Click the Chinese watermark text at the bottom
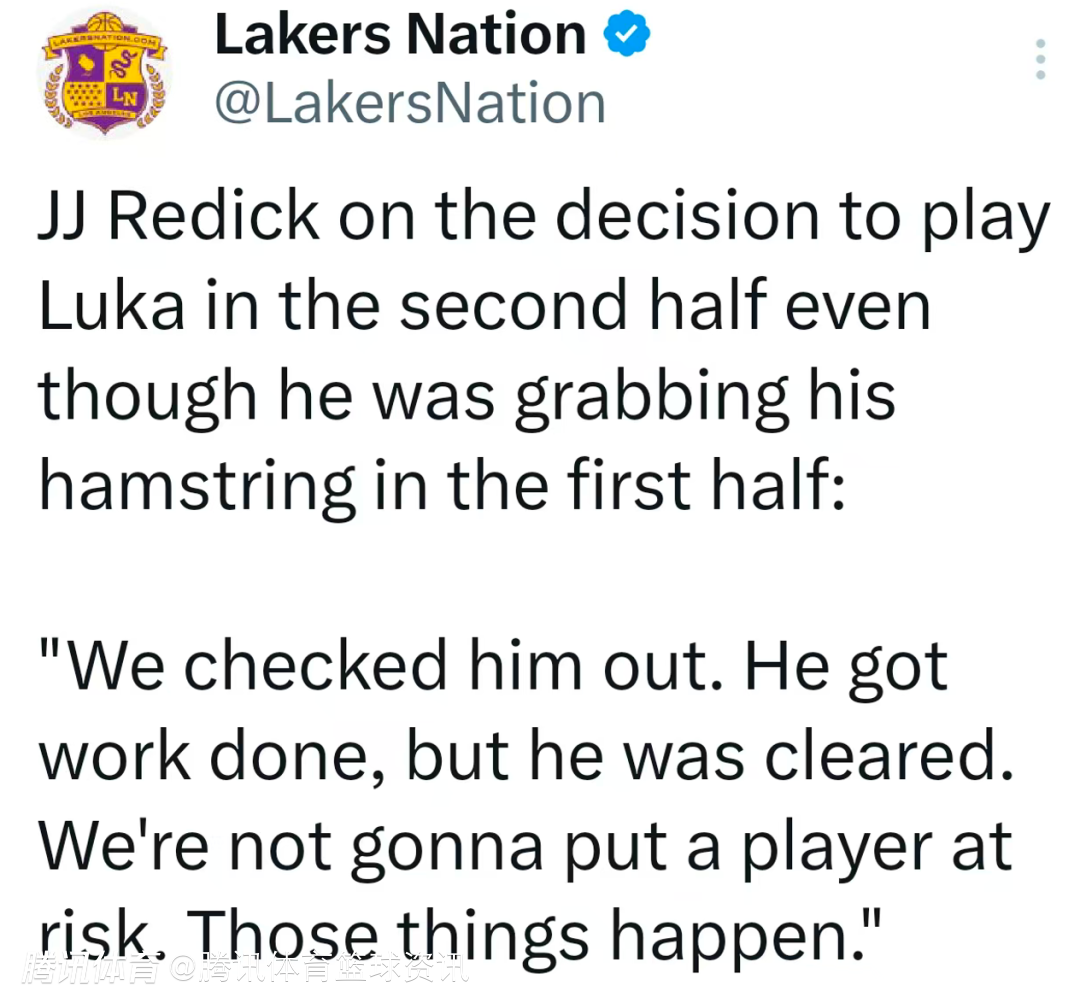Screen dimensions: 1080x1003 (x=245, y=970)
